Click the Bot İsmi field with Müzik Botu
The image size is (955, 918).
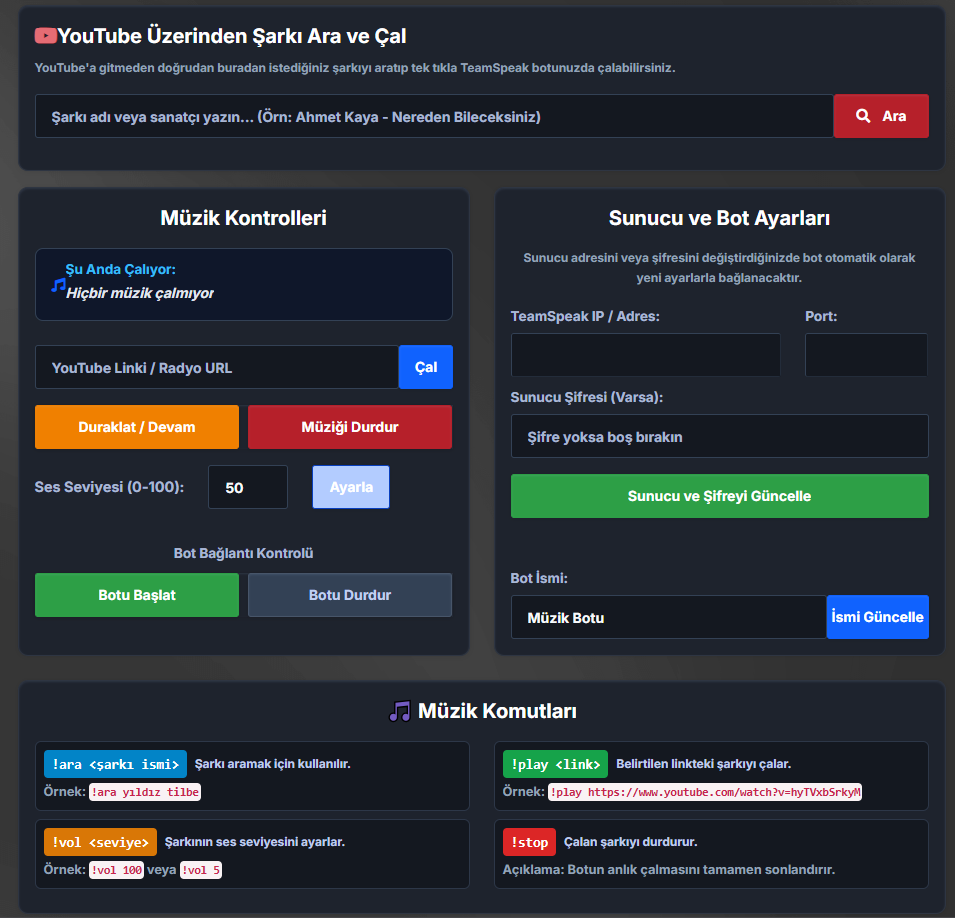pos(669,617)
